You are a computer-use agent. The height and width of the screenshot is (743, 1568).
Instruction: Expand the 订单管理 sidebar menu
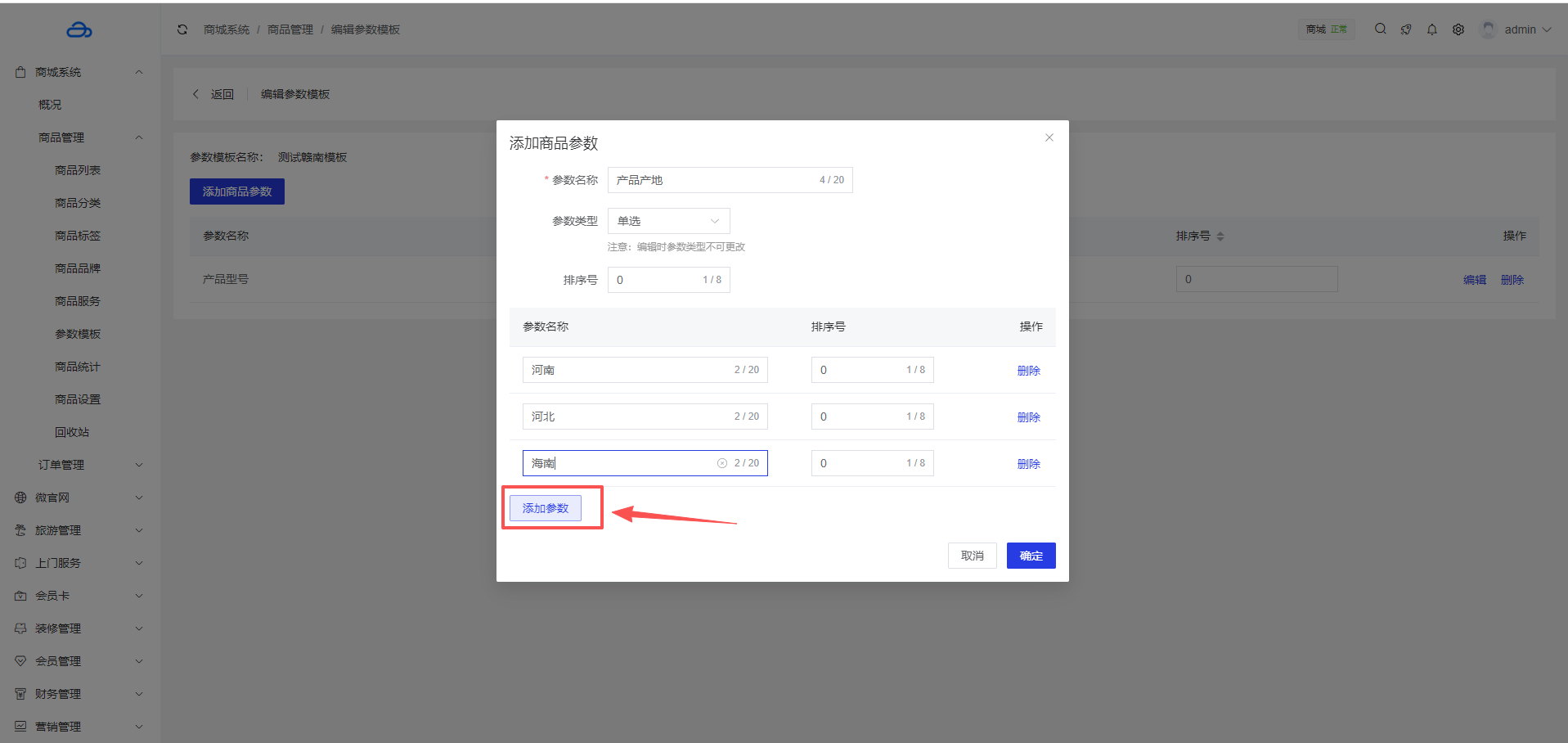tap(79, 465)
